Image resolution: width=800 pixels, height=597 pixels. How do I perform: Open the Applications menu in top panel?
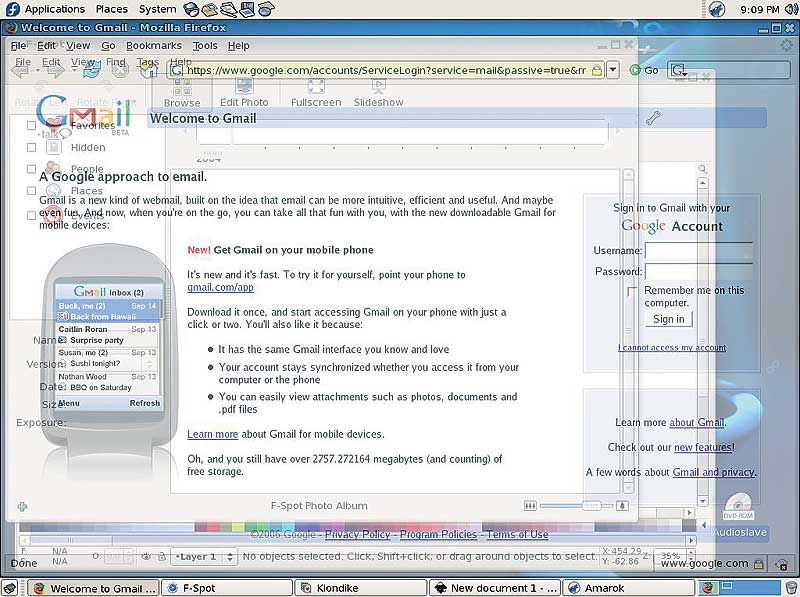(55, 9)
